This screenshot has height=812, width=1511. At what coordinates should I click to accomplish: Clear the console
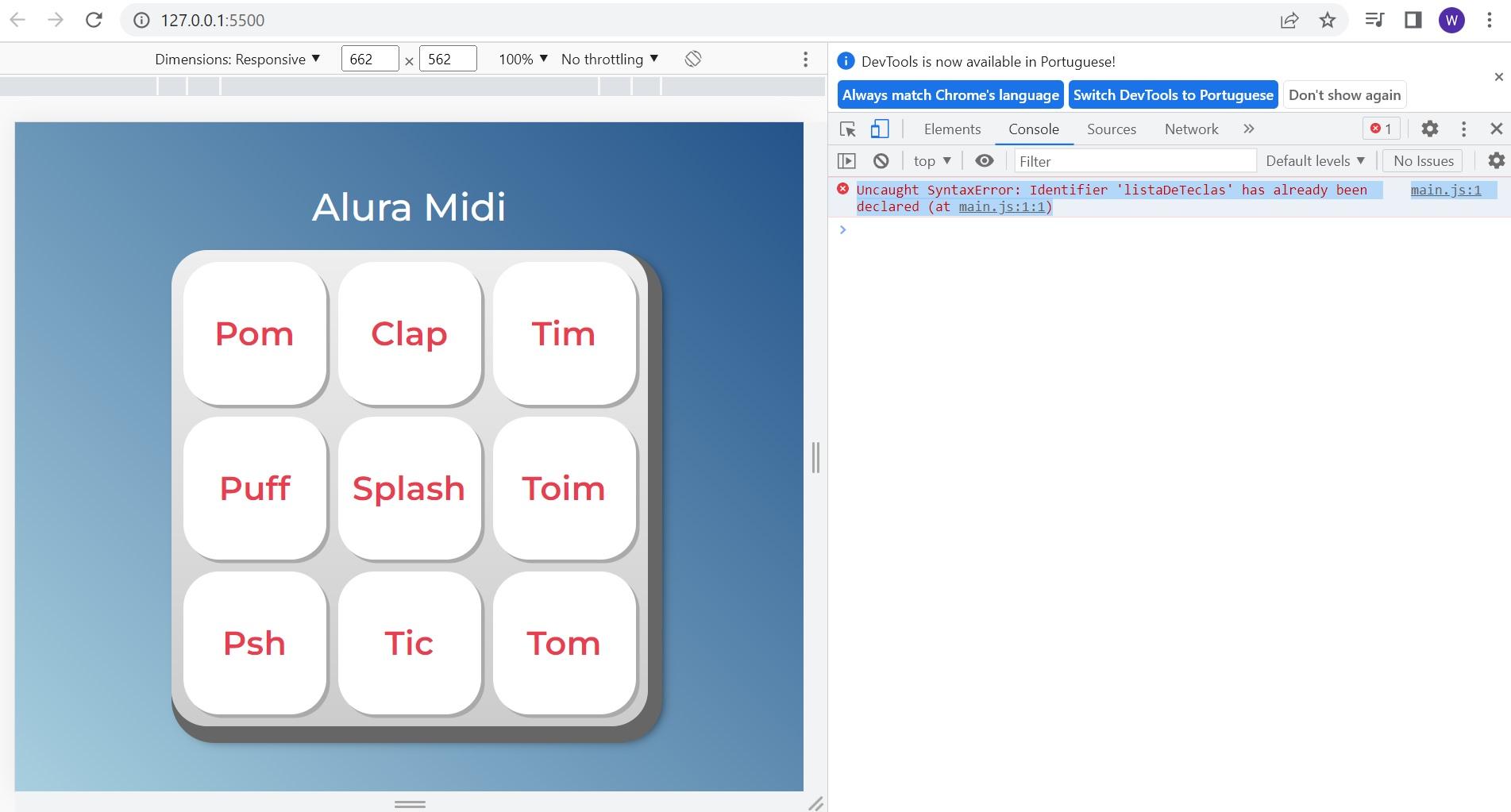(881, 161)
